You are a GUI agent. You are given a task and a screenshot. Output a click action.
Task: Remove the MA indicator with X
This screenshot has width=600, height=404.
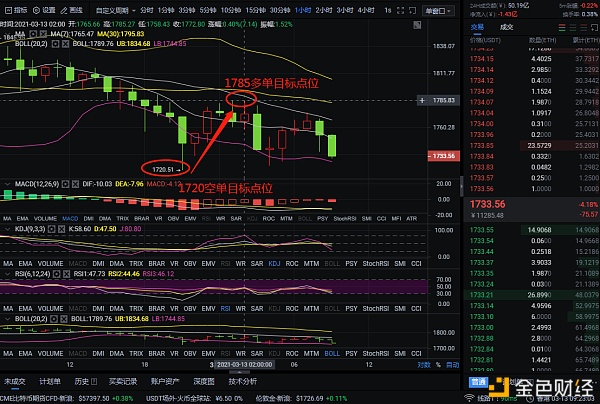(43, 34)
